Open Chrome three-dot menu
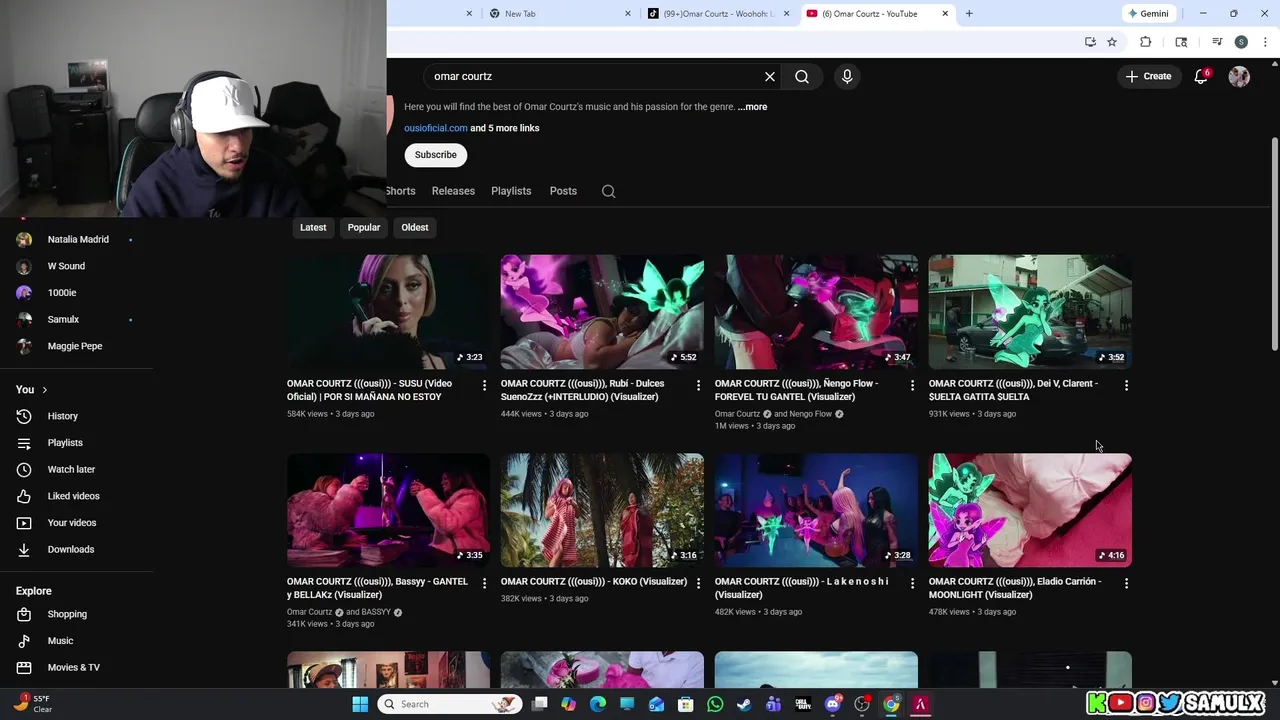 coord(1265,42)
